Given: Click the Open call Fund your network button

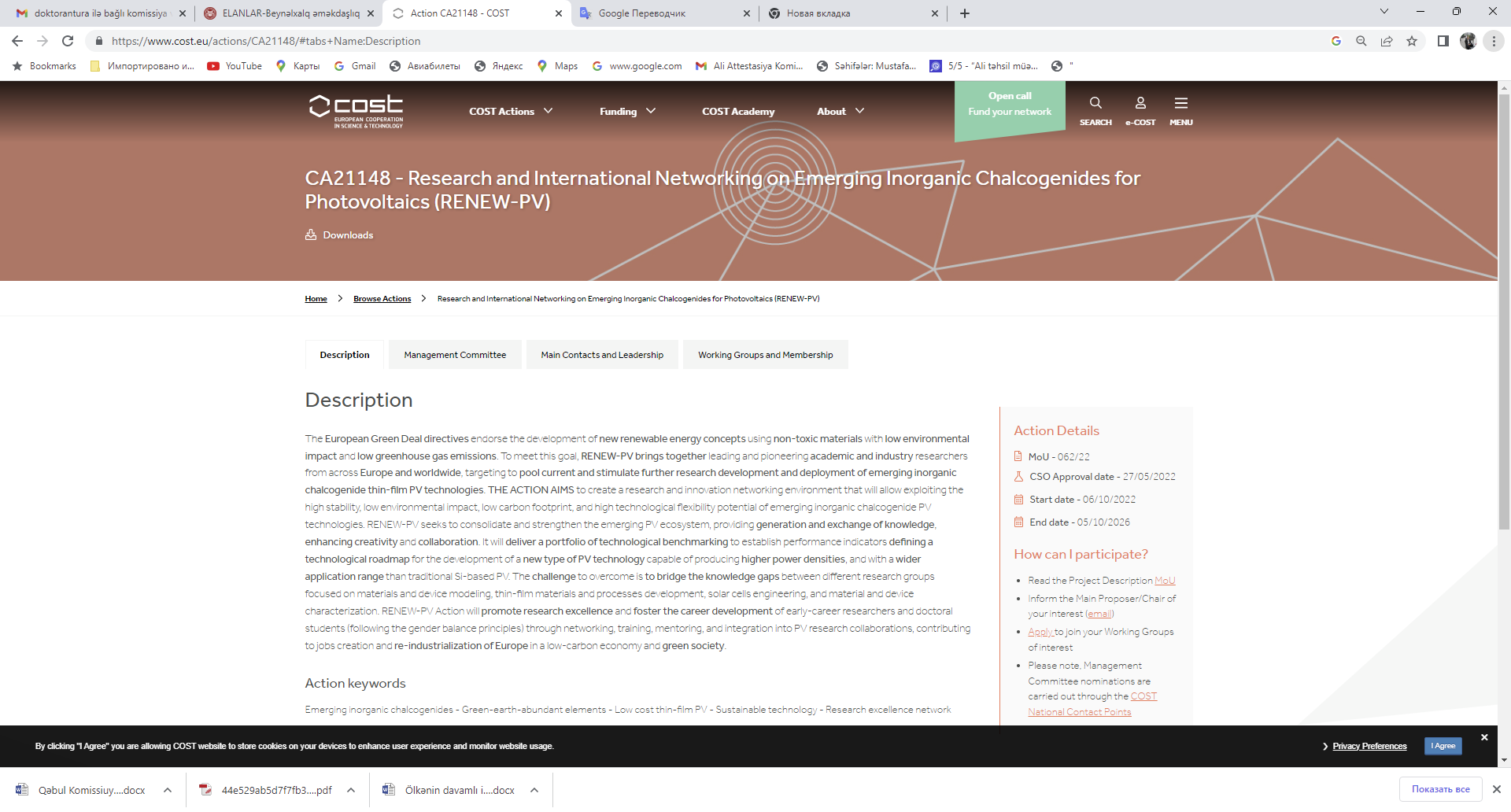Looking at the screenshot, I should pyautogui.click(x=1009, y=105).
